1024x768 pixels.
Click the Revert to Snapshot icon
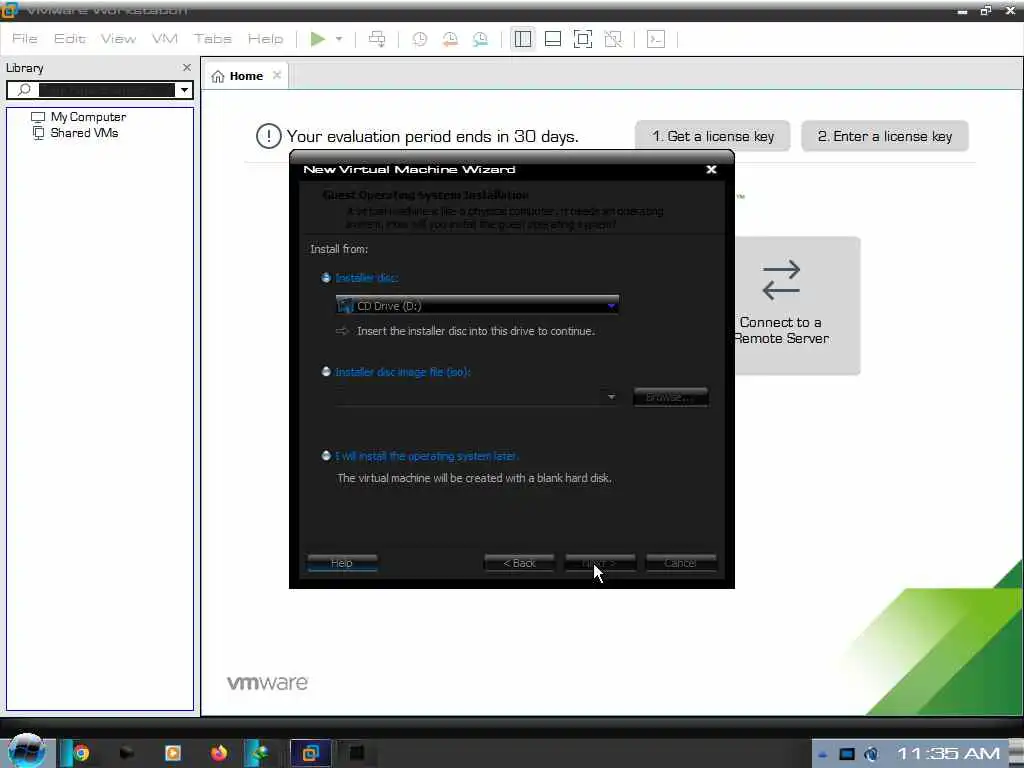pyautogui.click(x=450, y=39)
